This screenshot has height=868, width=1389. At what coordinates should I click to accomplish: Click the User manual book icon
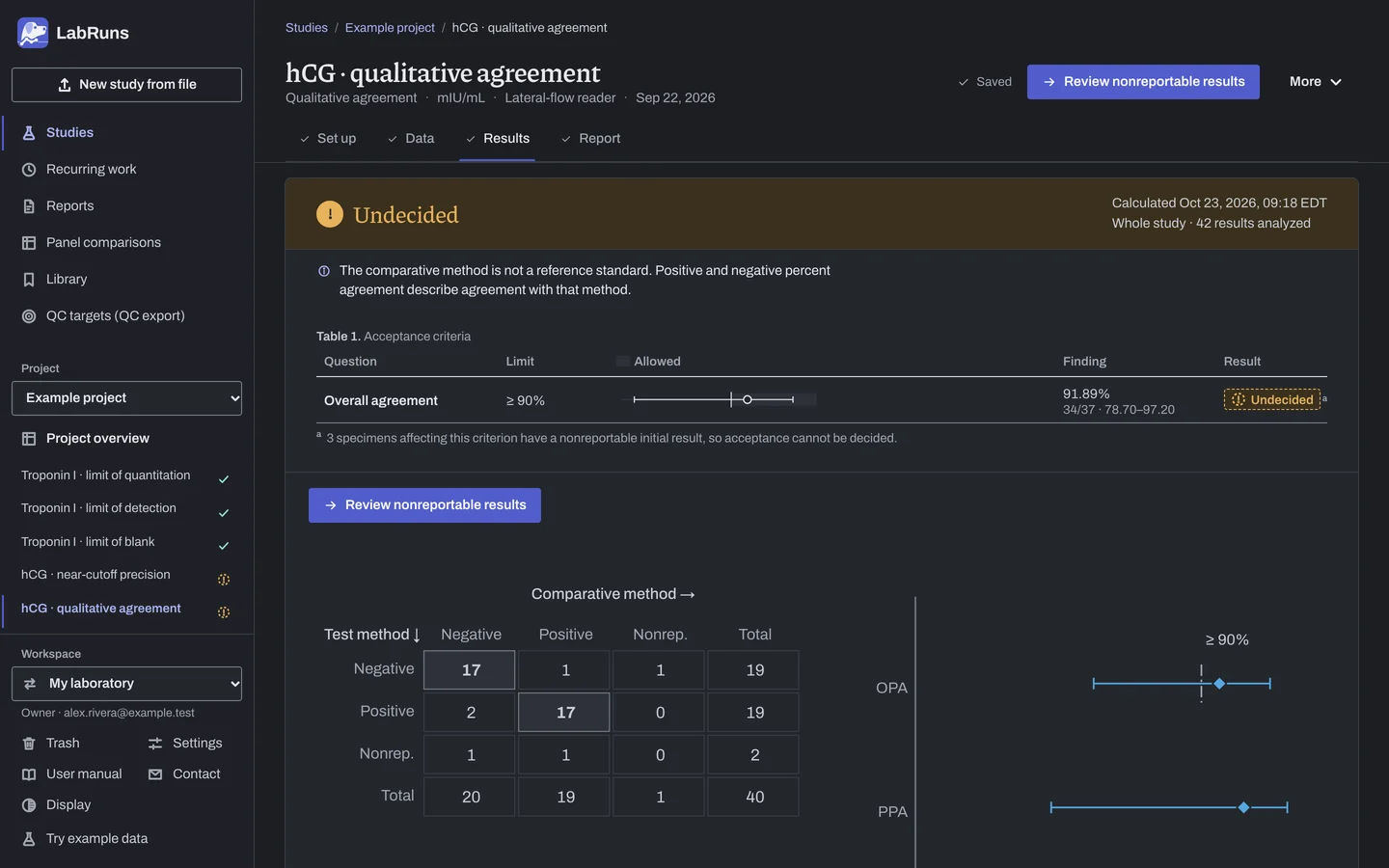[x=29, y=774]
